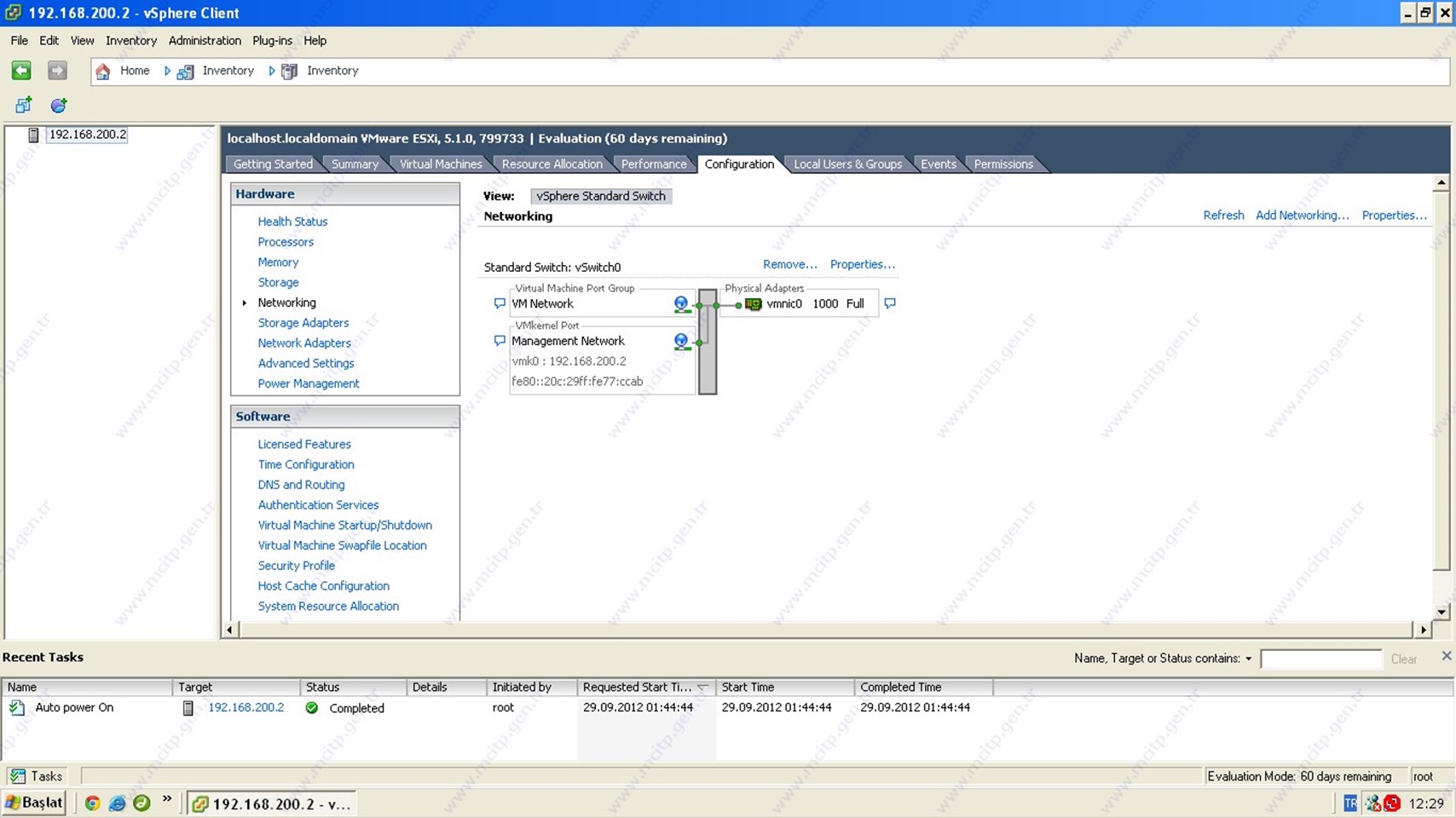Viewport: 1456px width, 818px height.
Task: Click the red shield tray icon
Action: coord(1392,803)
